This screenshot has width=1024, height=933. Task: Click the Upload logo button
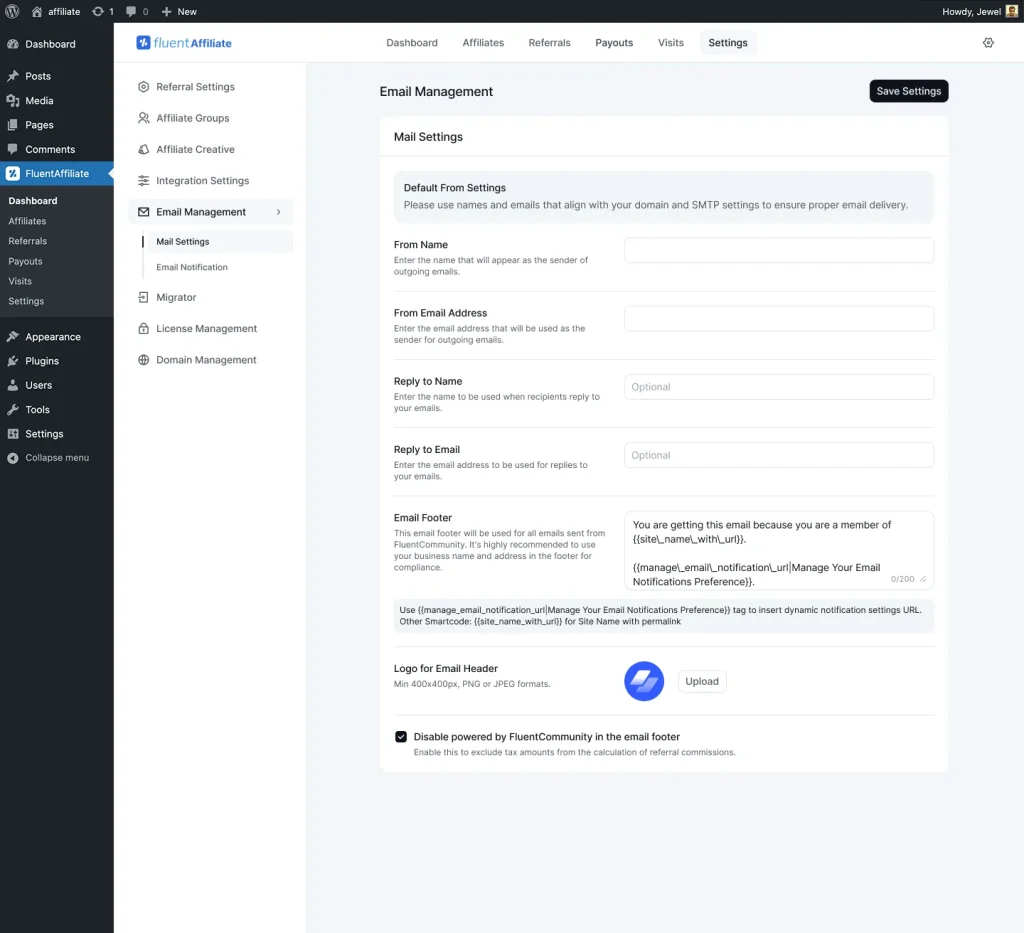click(702, 682)
